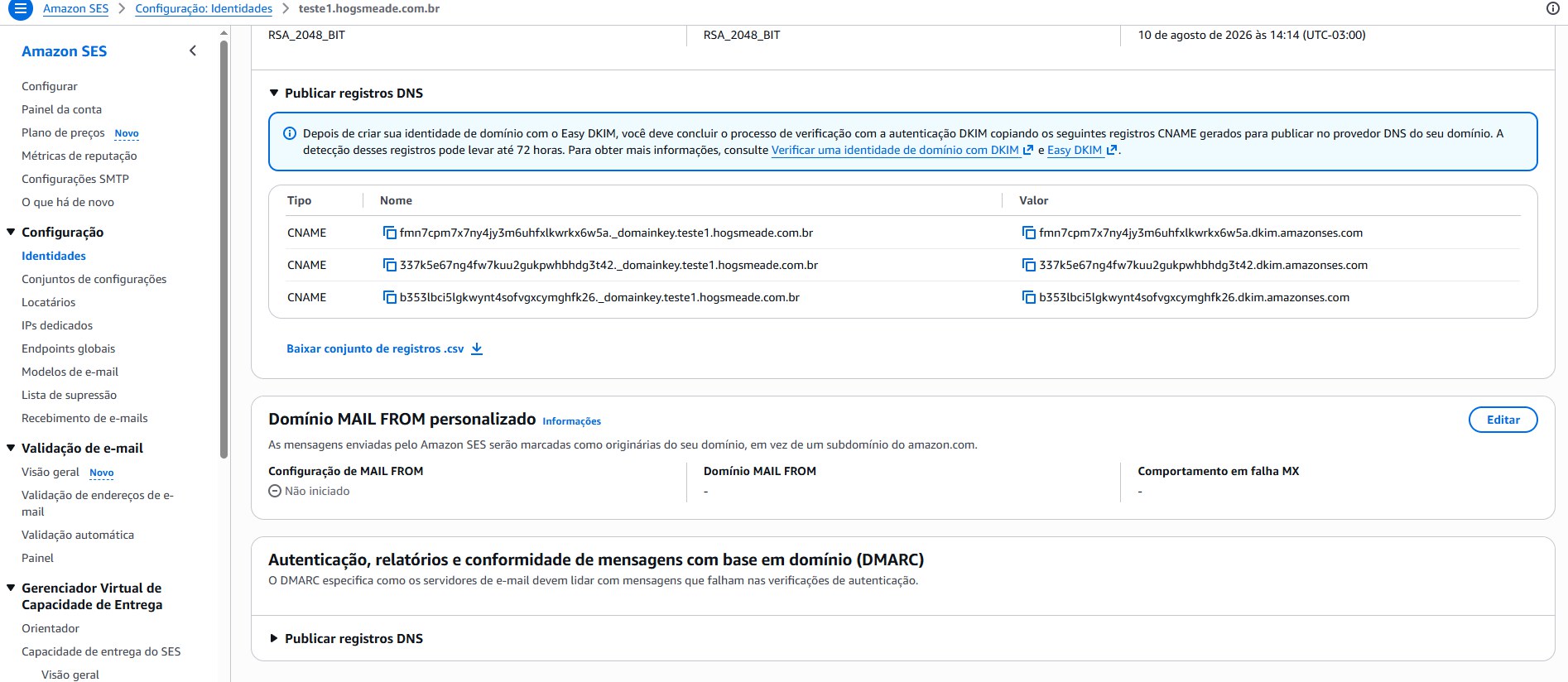Click the download arrow icon beside .csv
Viewport: 1568px width, 682px height.
coord(477,349)
